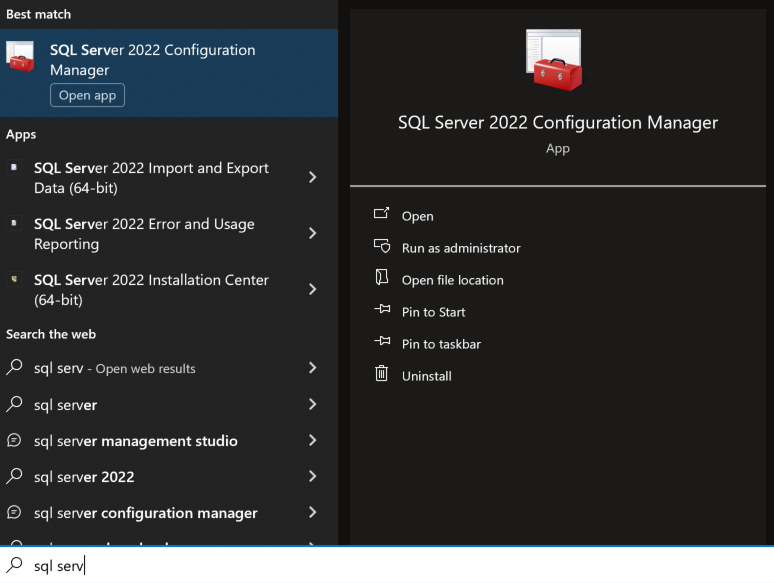This screenshot has width=774, height=583.
Task: Expand the 'sql server 2022' web suggestion arrow
Action: pyautogui.click(x=312, y=476)
